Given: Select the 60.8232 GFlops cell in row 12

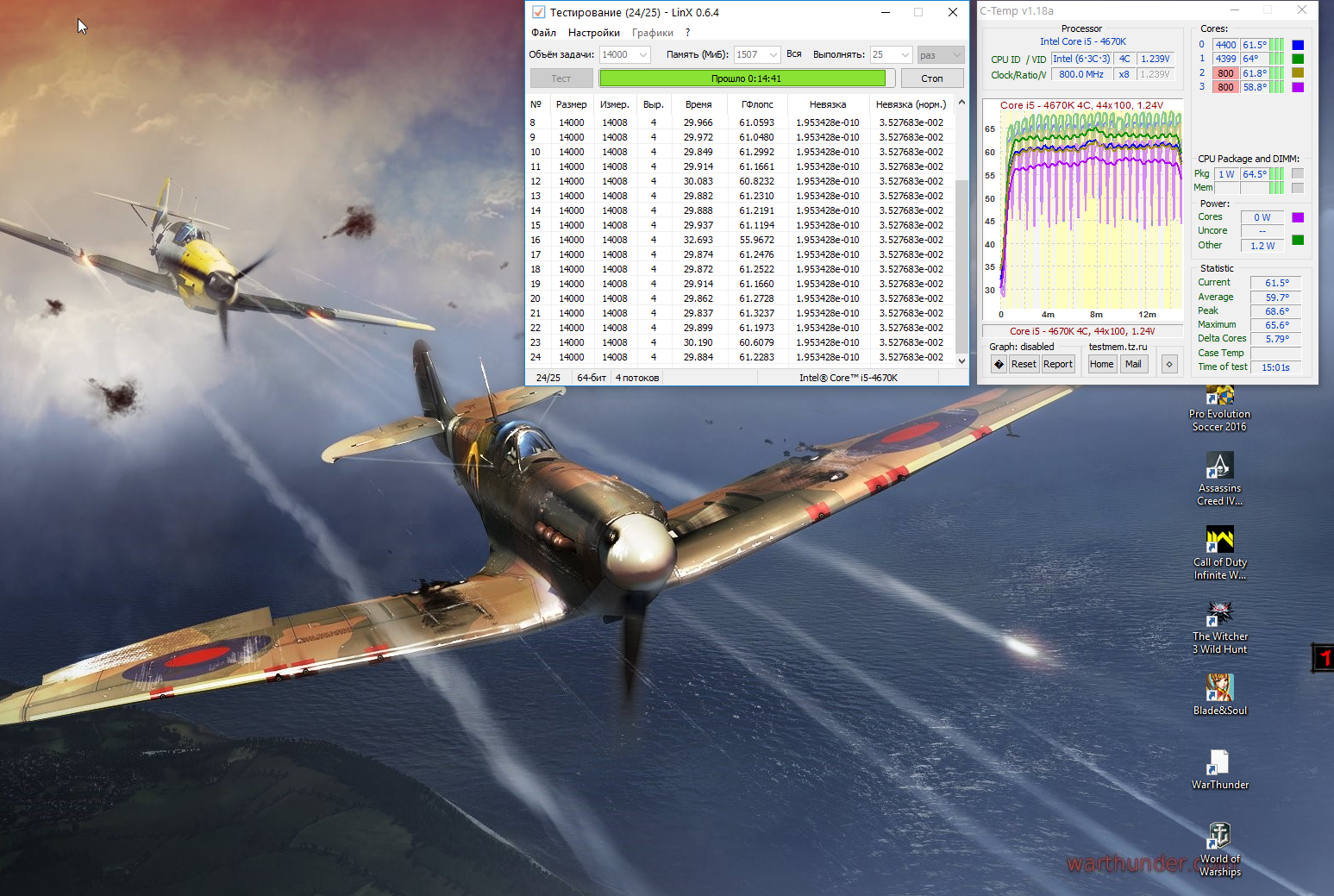Looking at the screenshot, I should (756, 181).
